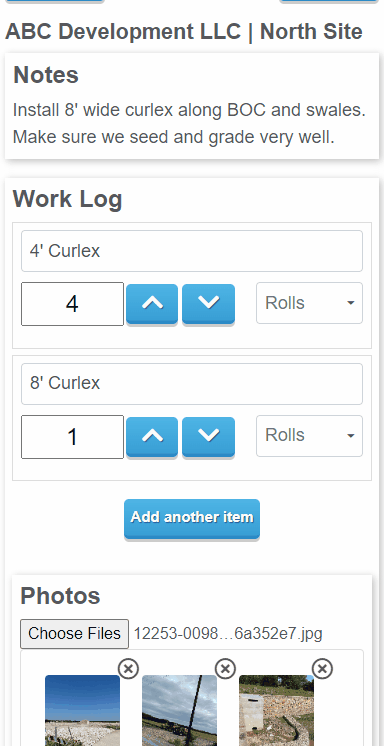384x746 pixels.
Task: Open the blue sky photo thumbnail
Action: pos(82,710)
